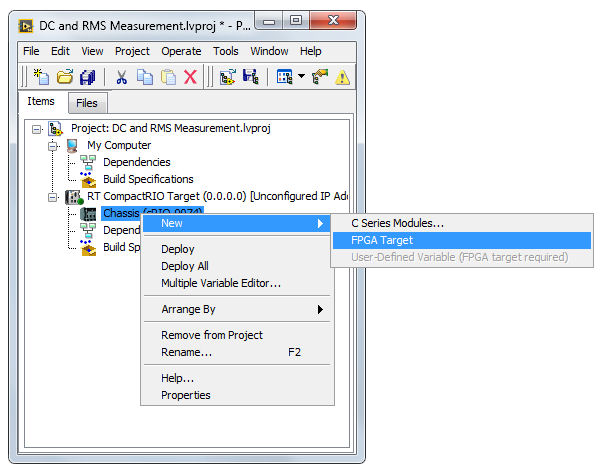
Task: Click the yellow warning triangle icon
Action: 342,76
